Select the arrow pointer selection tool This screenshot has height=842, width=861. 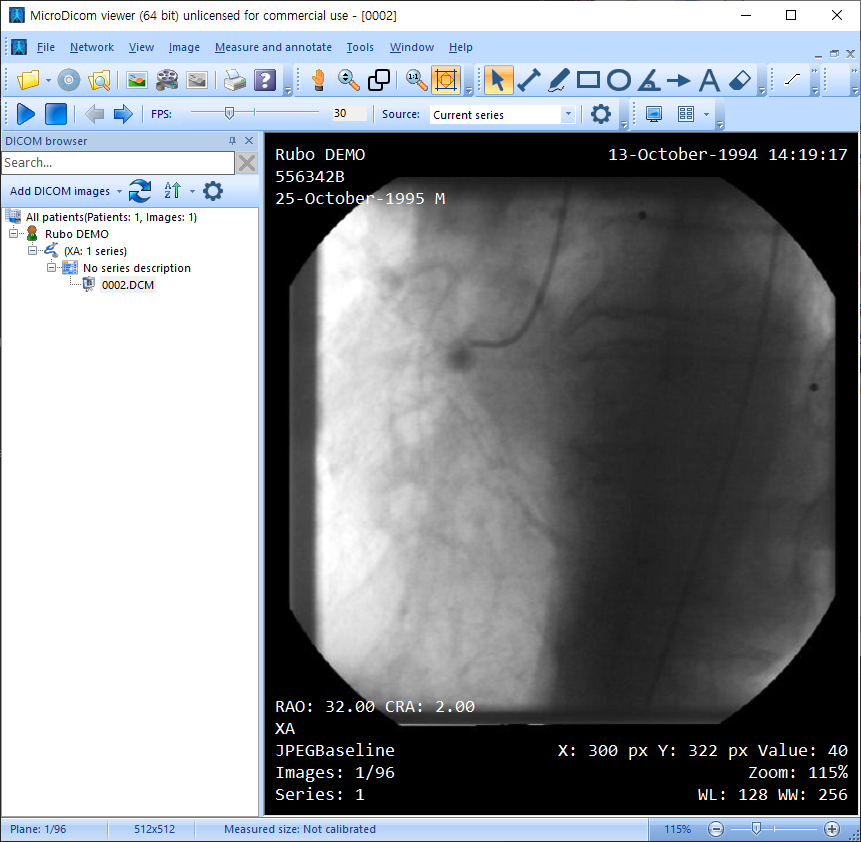pos(498,80)
